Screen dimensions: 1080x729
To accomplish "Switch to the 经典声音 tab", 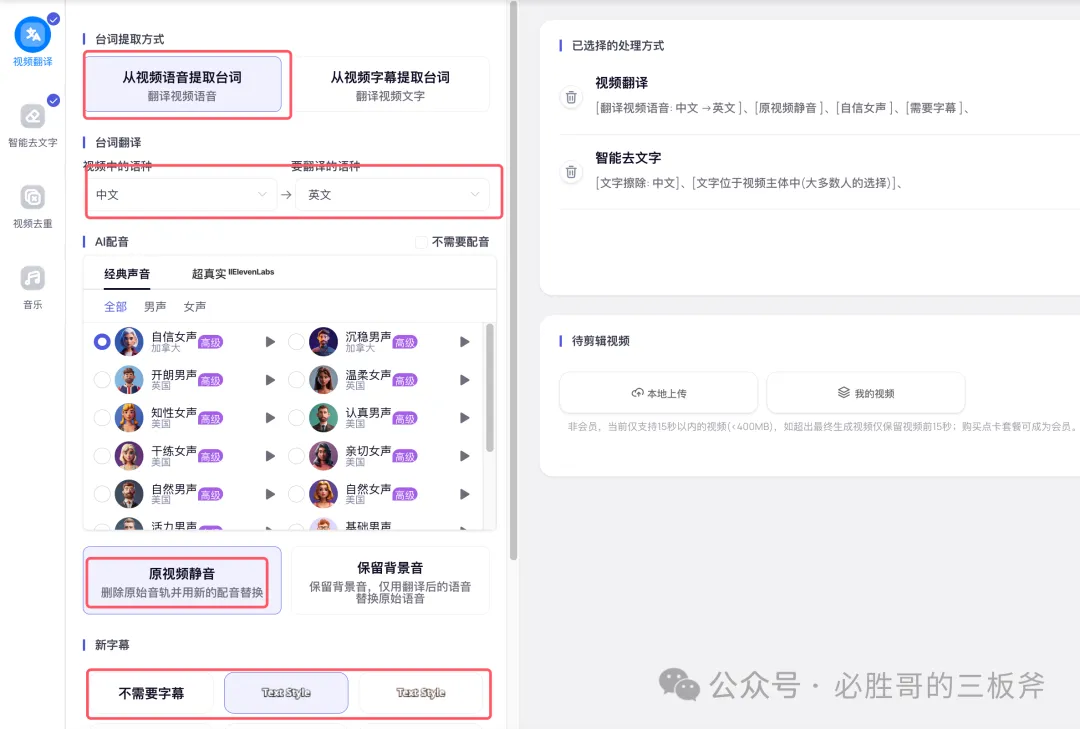I will click(x=127, y=274).
